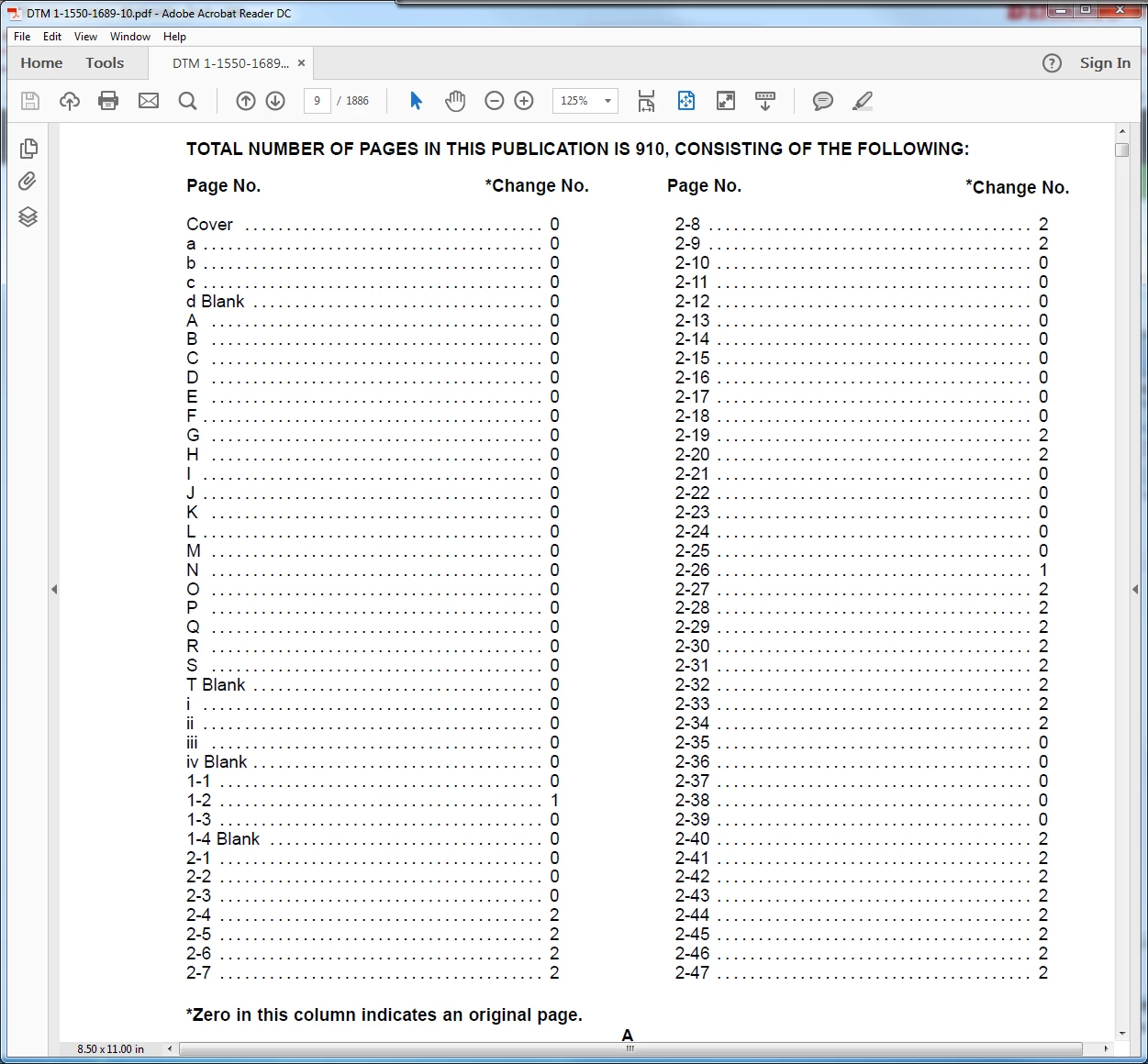
Task: Fit page to window icon
Action: (686, 101)
